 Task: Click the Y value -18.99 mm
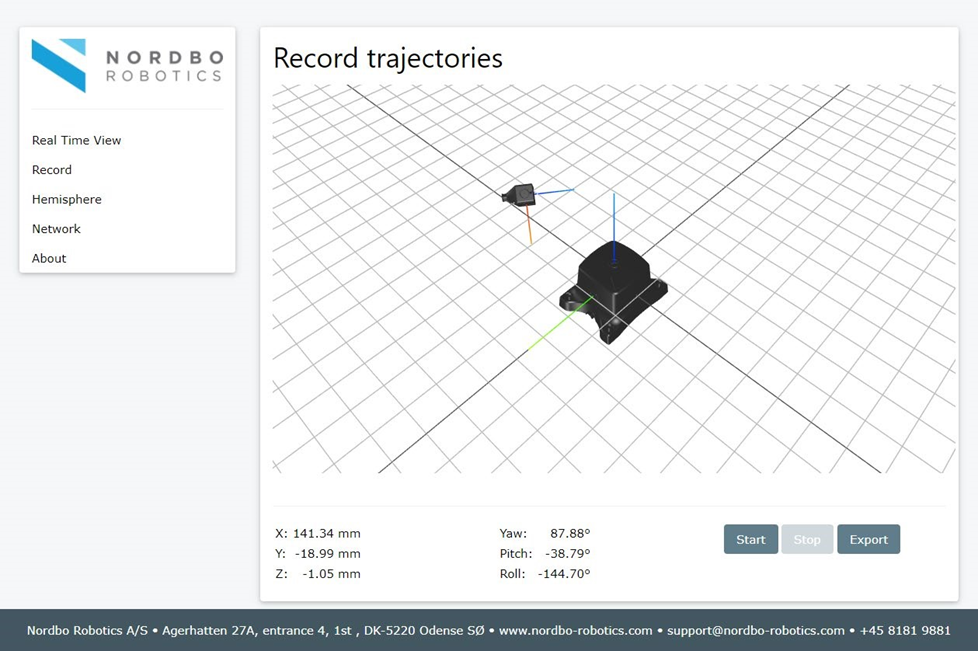click(x=327, y=554)
